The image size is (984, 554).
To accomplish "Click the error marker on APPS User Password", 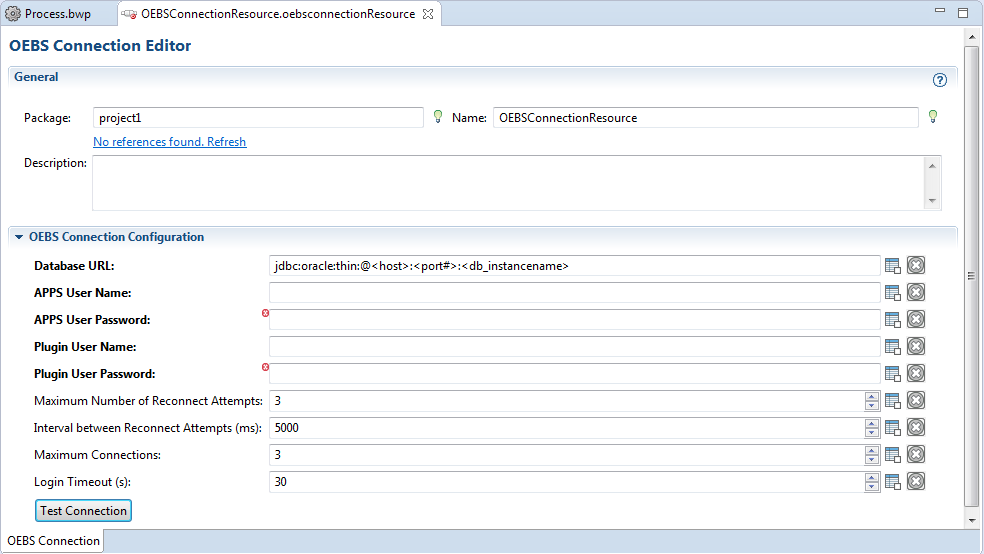I will point(265,313).
